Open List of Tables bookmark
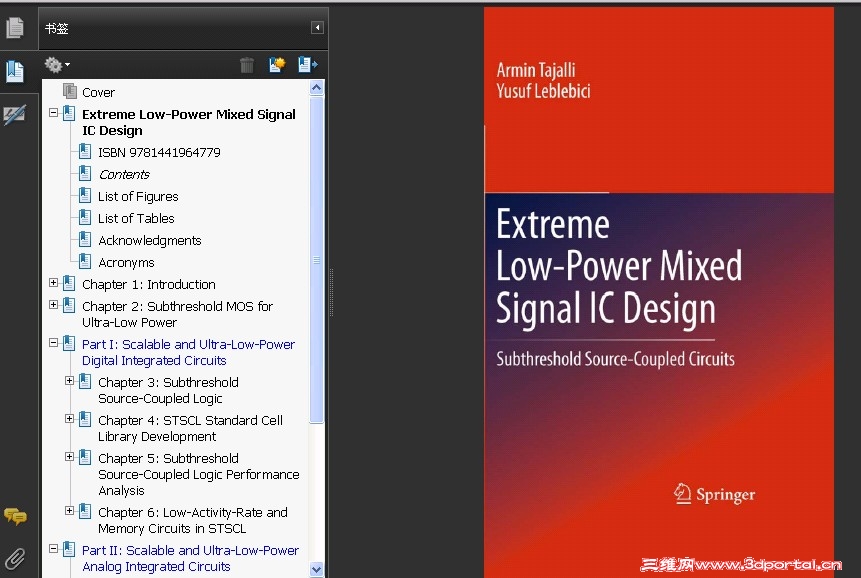 (x=136, y=218)
